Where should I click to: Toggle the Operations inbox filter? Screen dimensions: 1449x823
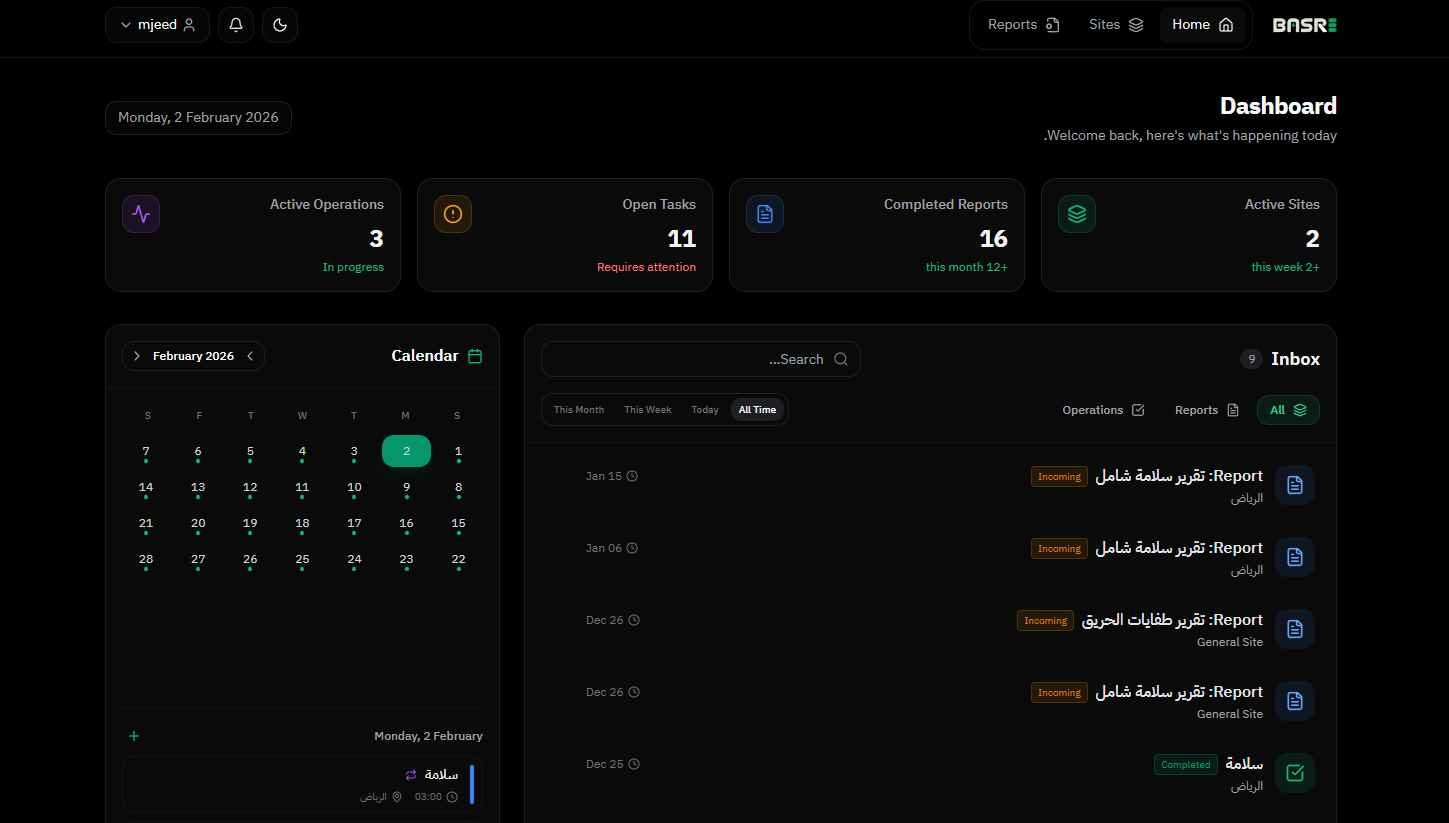[x=1102, y=409]
